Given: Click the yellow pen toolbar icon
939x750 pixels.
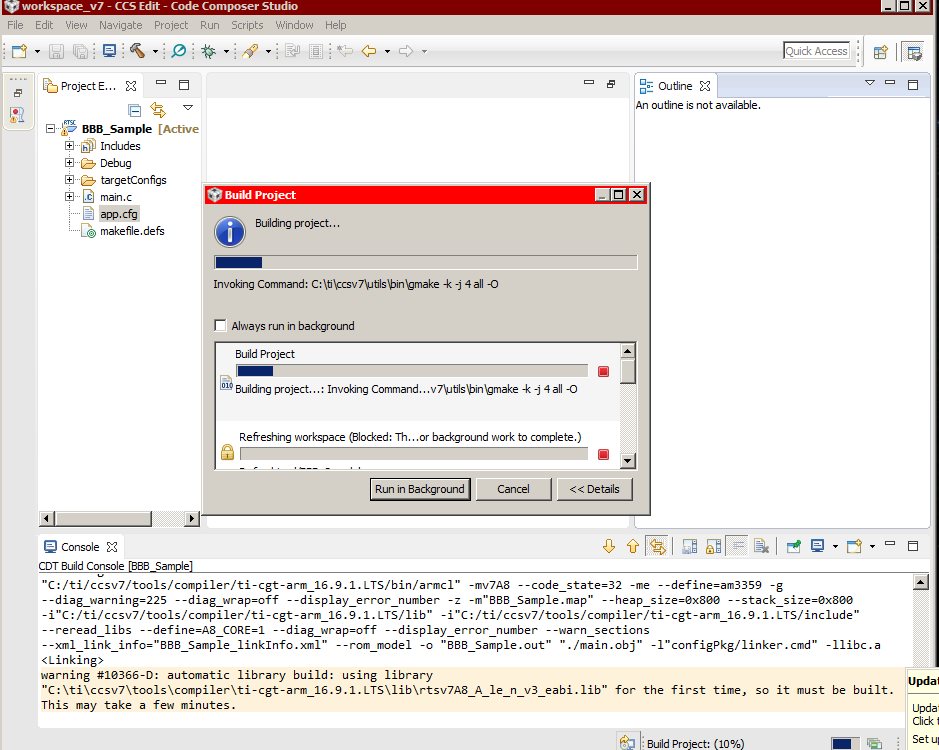Looking at the screenshot, I should point(250,52).
